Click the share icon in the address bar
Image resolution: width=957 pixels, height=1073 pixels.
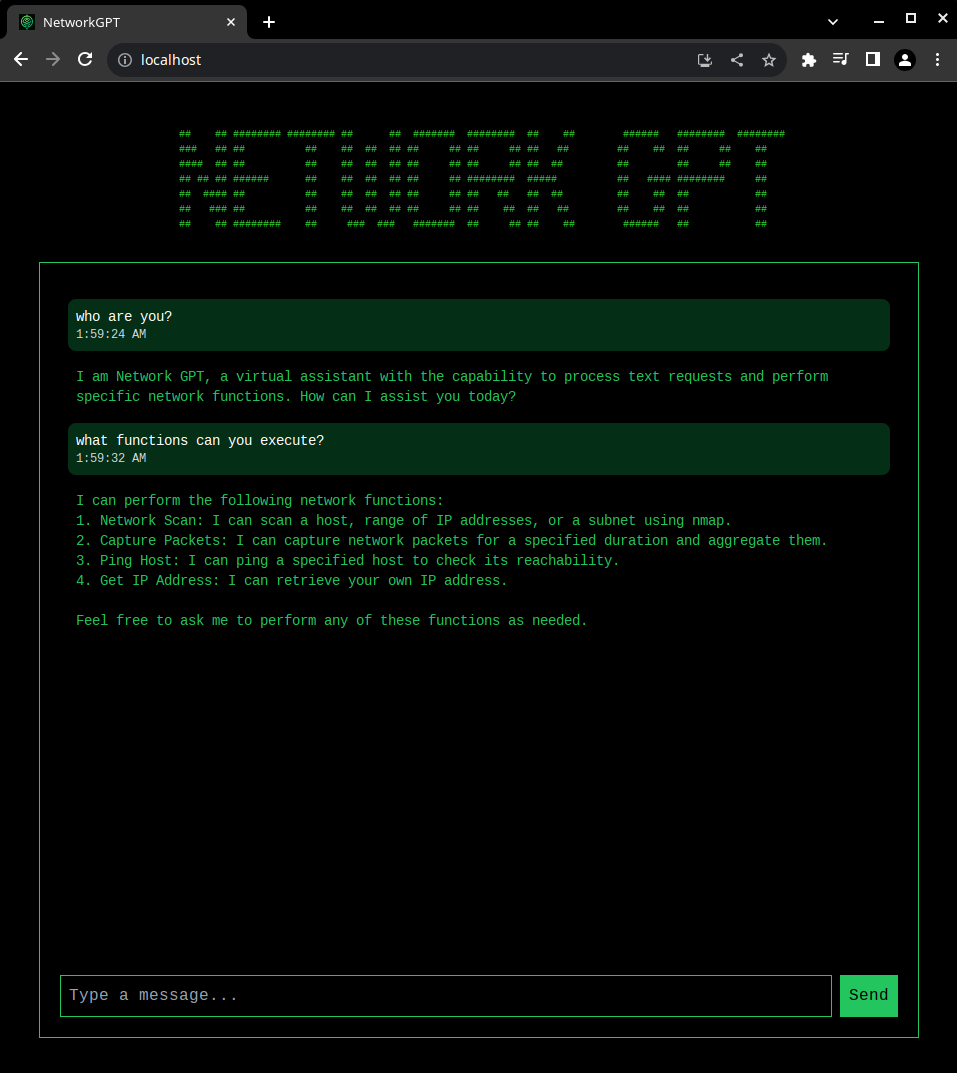[x=737, y=60]
